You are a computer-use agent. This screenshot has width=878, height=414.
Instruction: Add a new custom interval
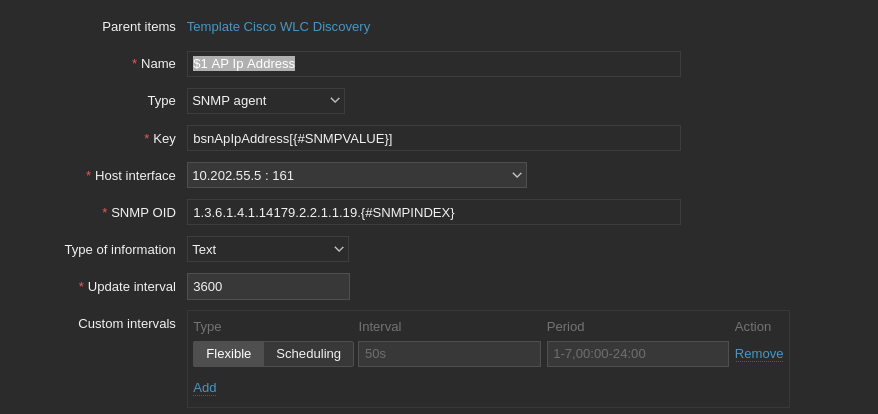204,388
